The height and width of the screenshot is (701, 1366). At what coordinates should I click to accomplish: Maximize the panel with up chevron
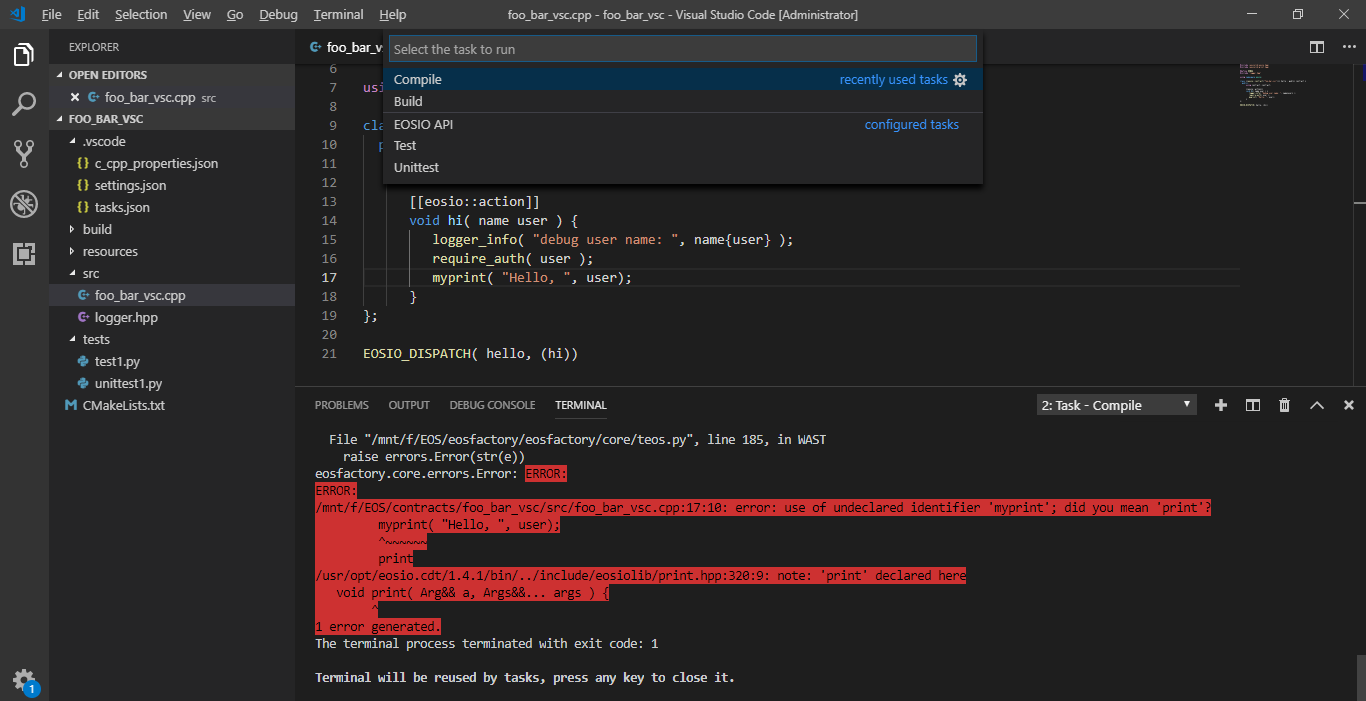1317,405
